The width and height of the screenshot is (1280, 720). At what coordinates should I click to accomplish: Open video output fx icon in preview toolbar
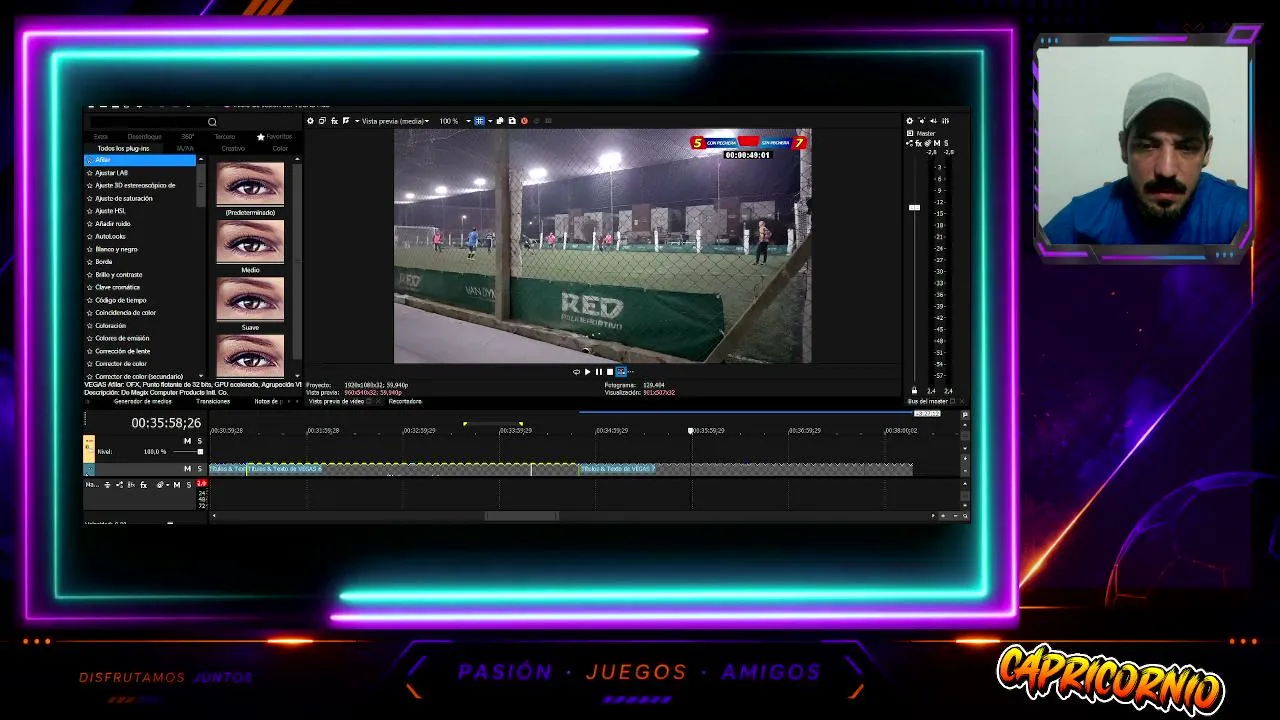pos(334,121)
